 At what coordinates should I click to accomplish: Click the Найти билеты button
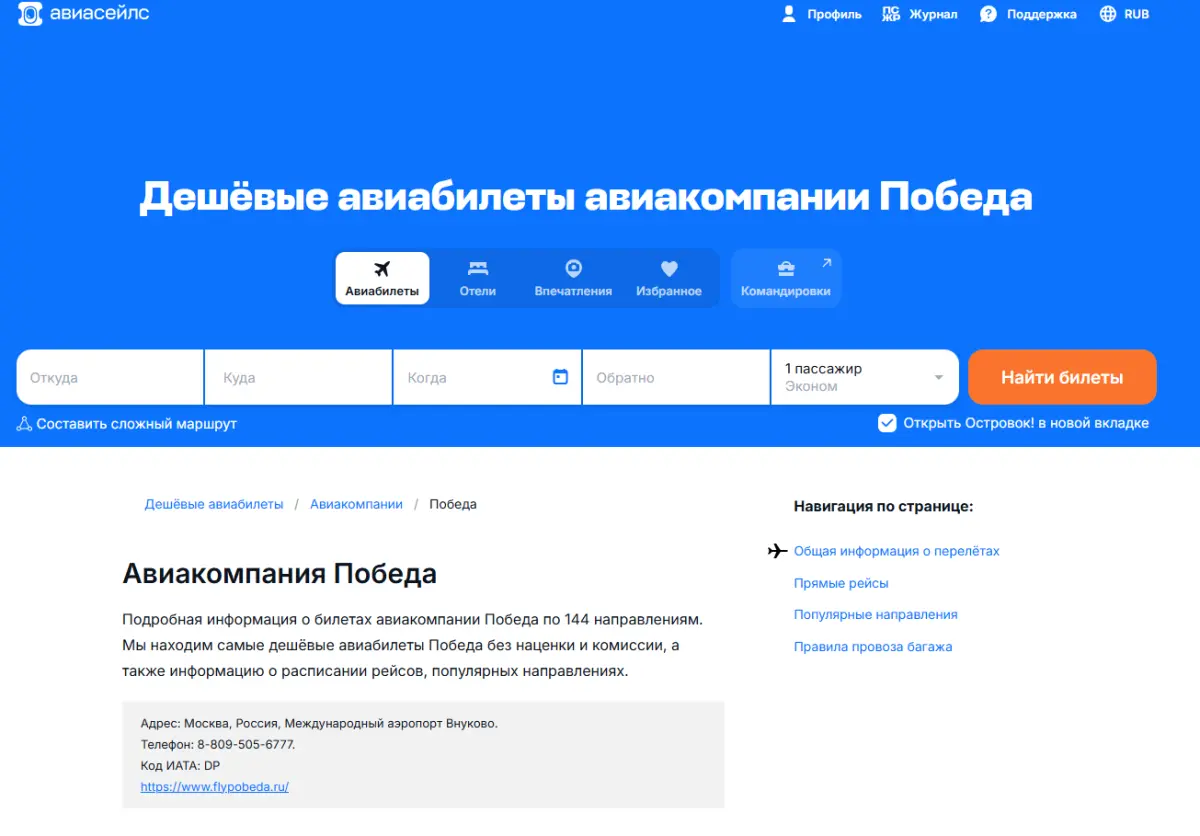[1062, 377]
